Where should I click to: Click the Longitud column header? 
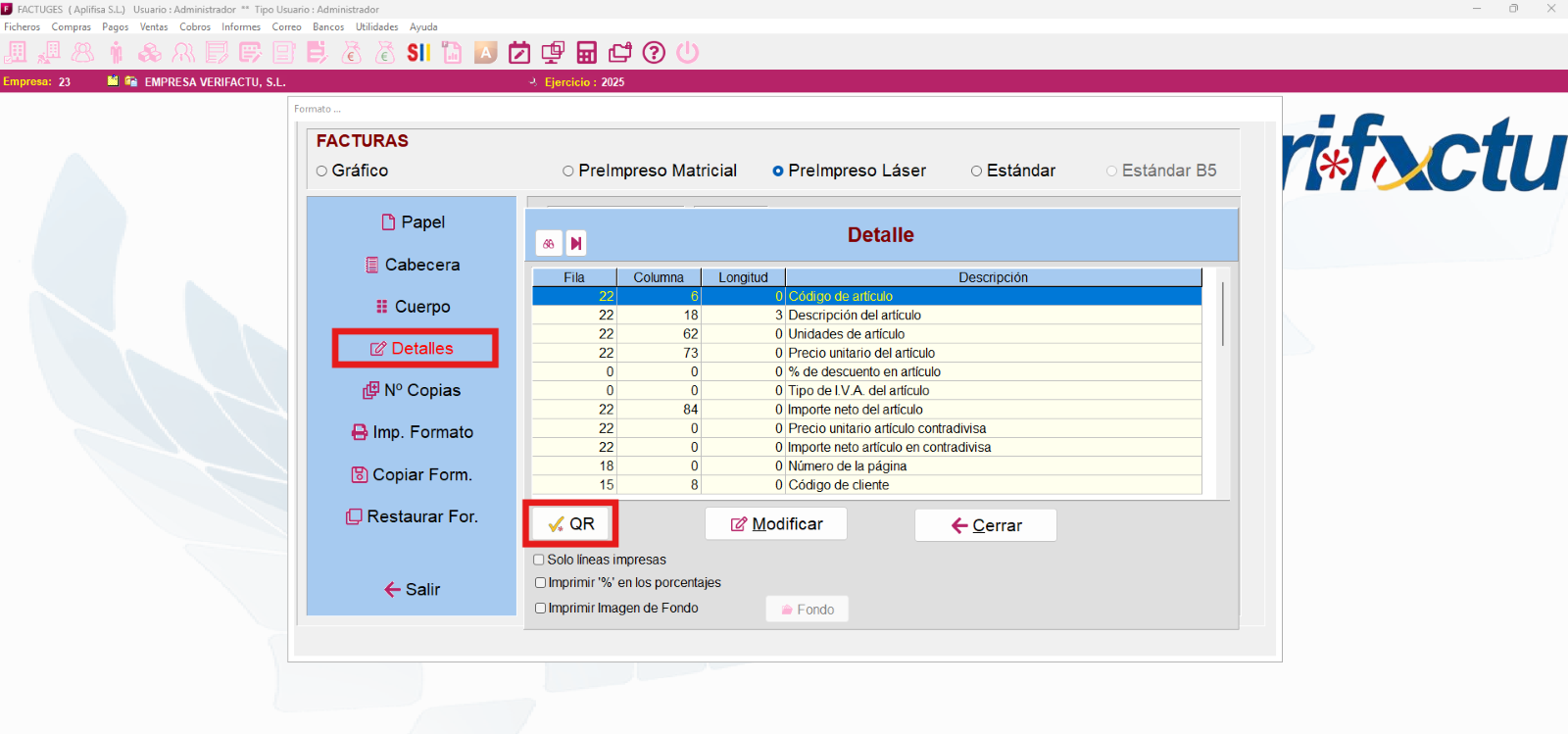point(743,277)
